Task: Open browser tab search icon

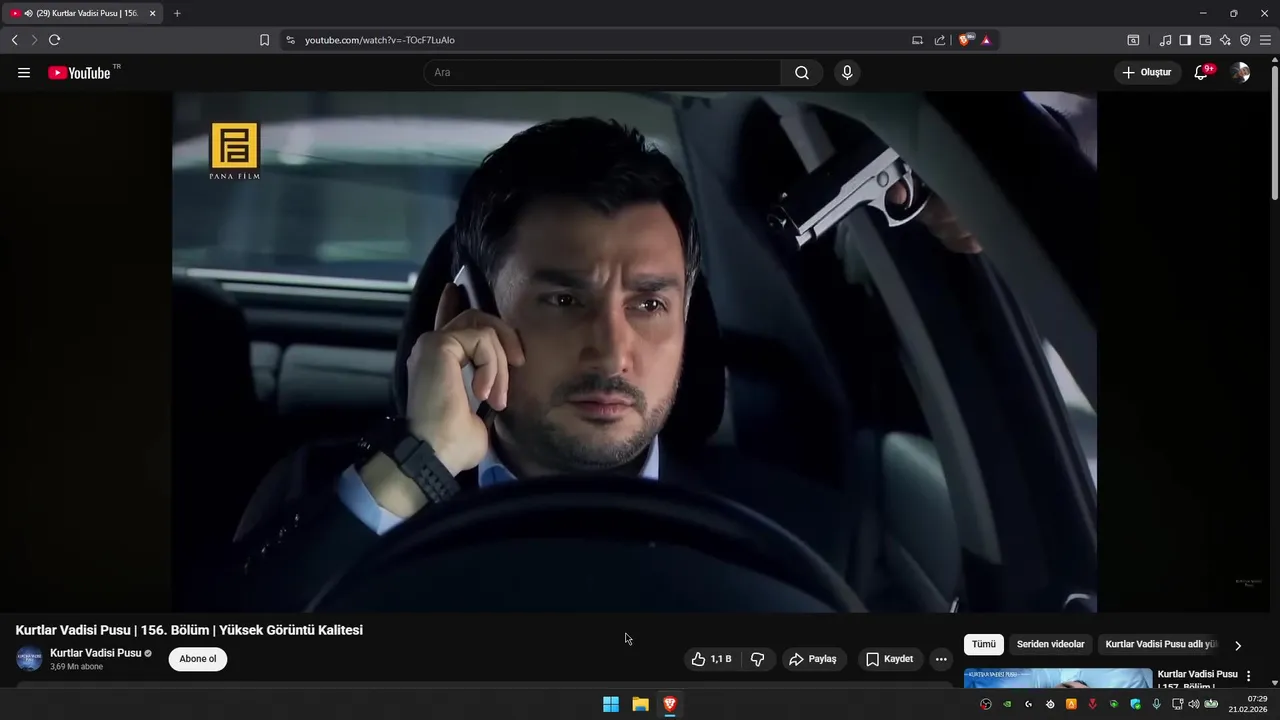Action: 1133,40
